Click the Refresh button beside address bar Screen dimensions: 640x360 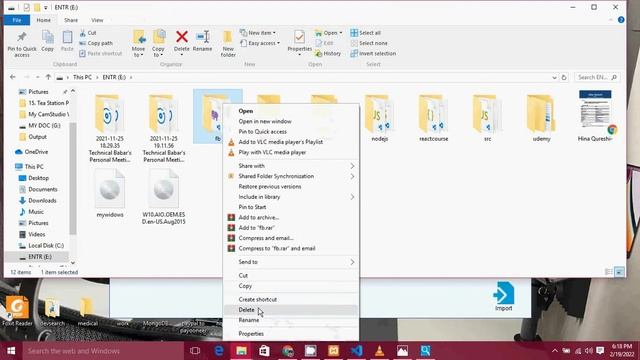tap(564, 77)
